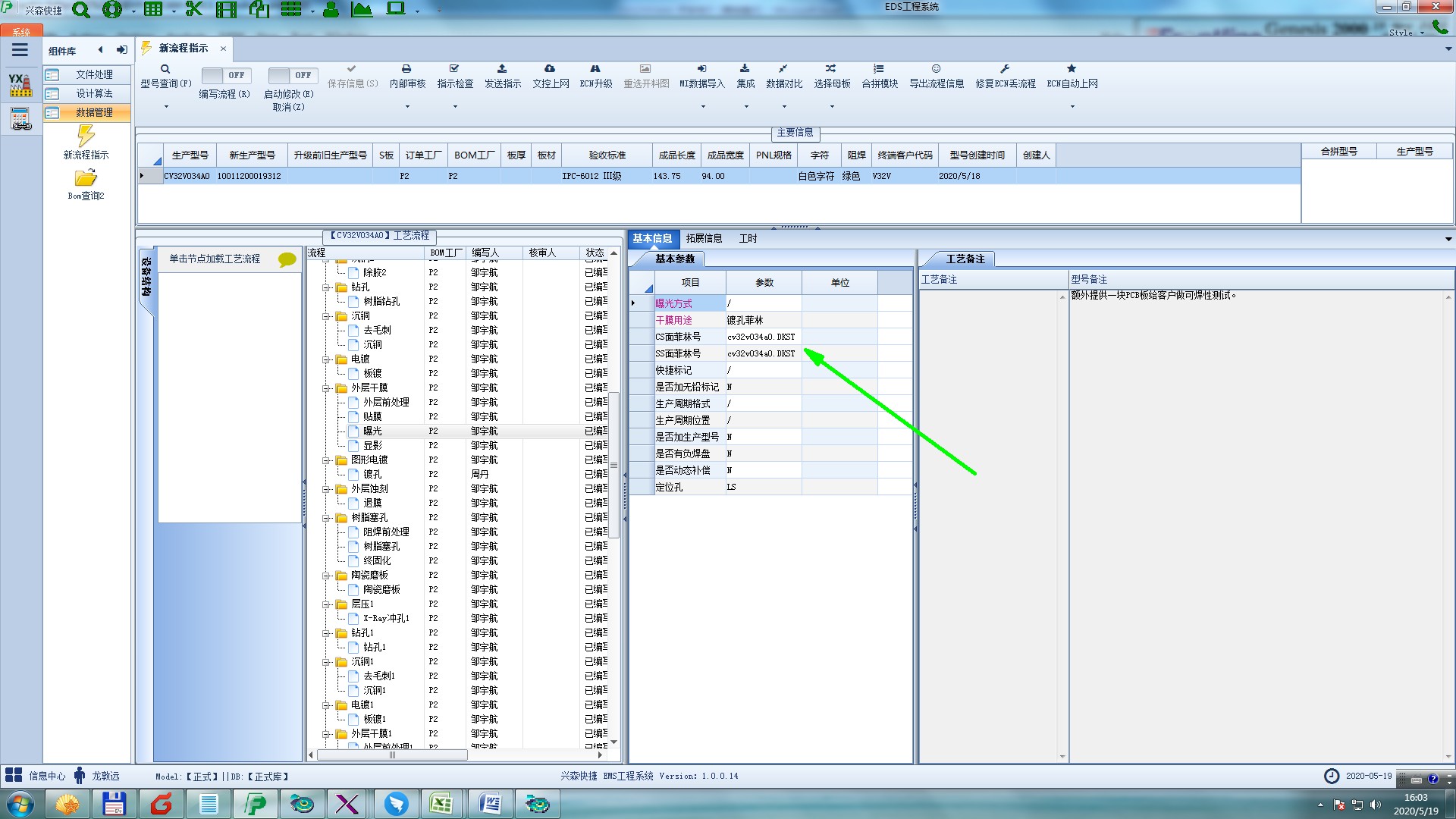This screenshot has width=1456, height=819.
Task: Toggle the 启动修改(E) OFF switch
Action: (x=292, y=75)
